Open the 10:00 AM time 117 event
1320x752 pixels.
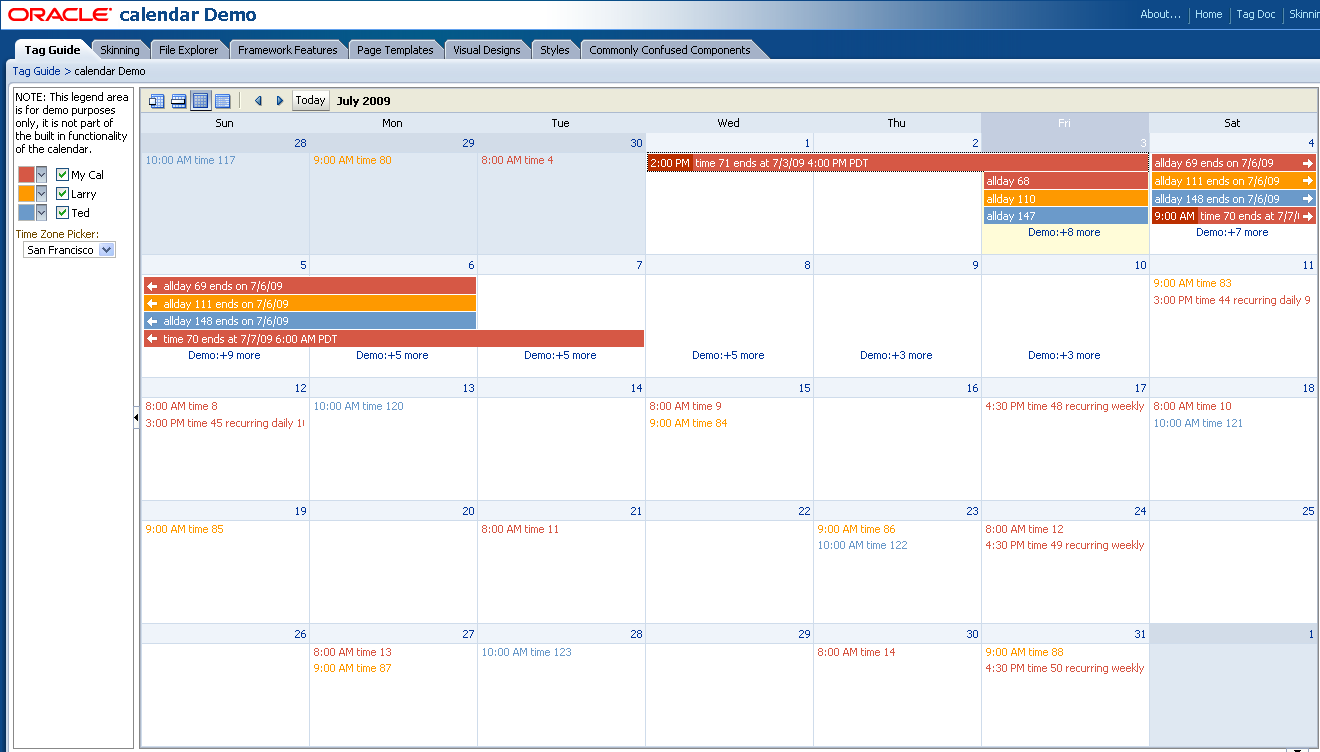(x=191, y=160)
